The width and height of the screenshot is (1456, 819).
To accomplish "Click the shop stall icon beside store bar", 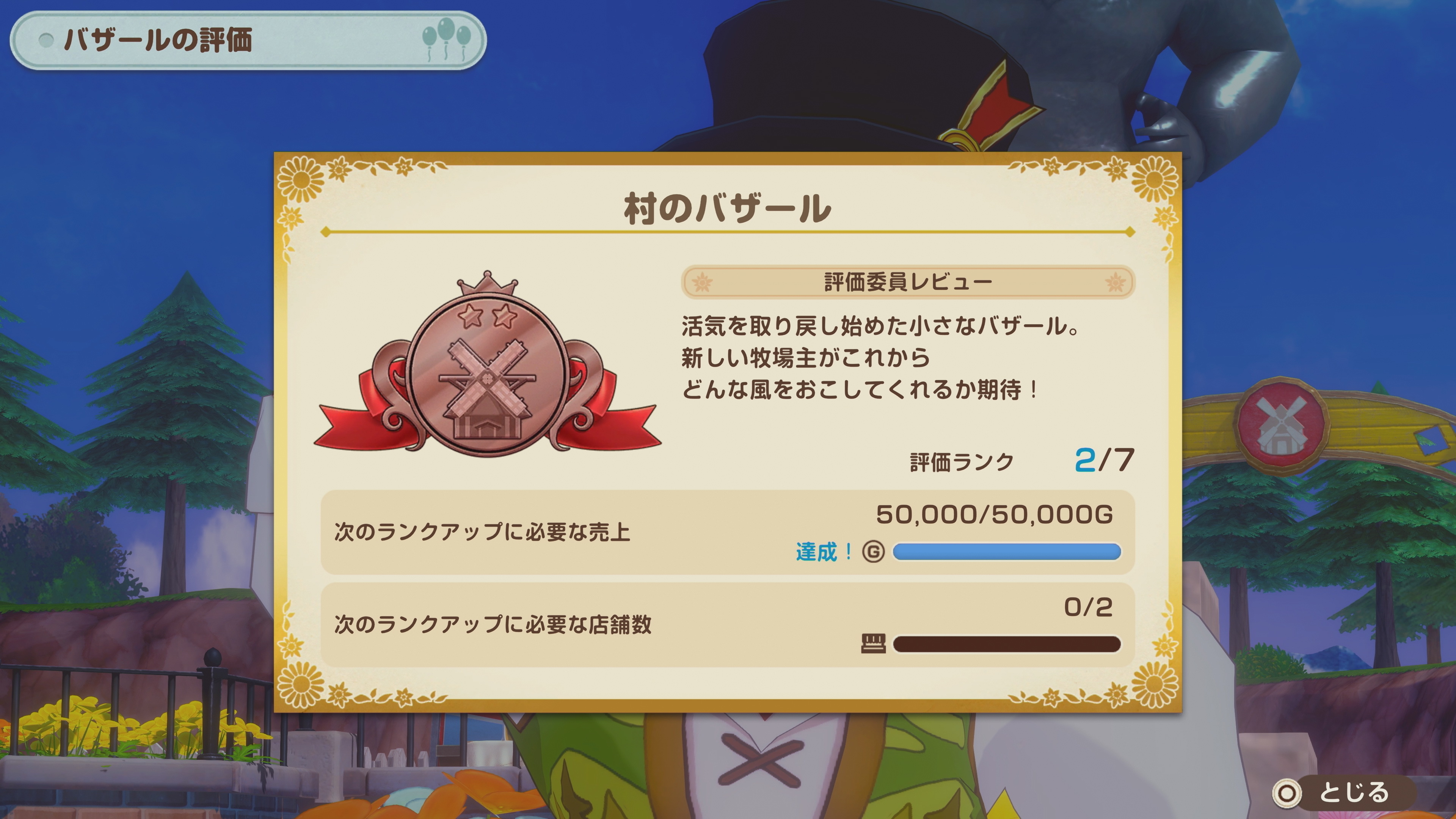I will (873, 643).
